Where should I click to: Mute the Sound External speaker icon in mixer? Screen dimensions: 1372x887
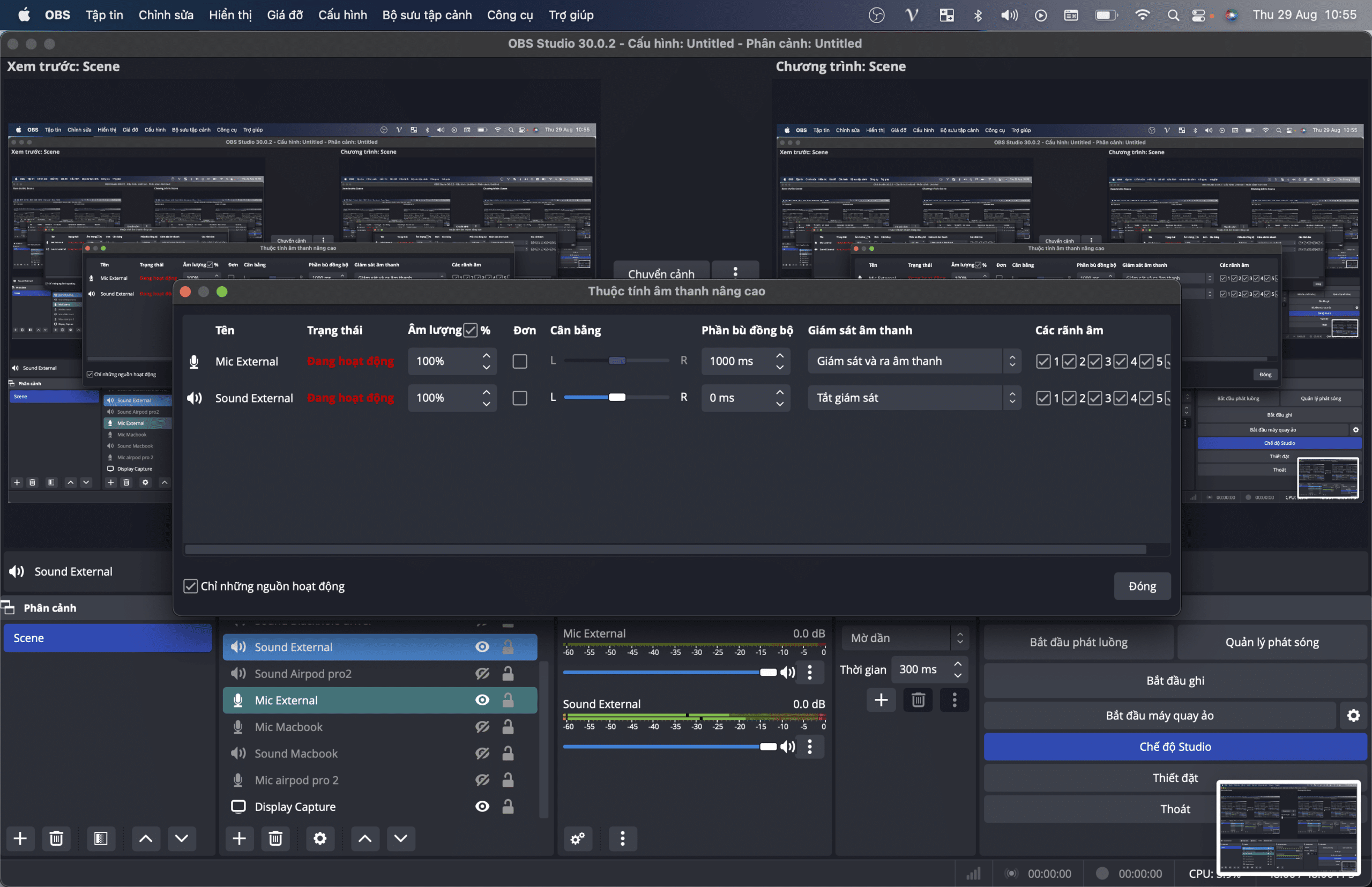click(787, 747)
